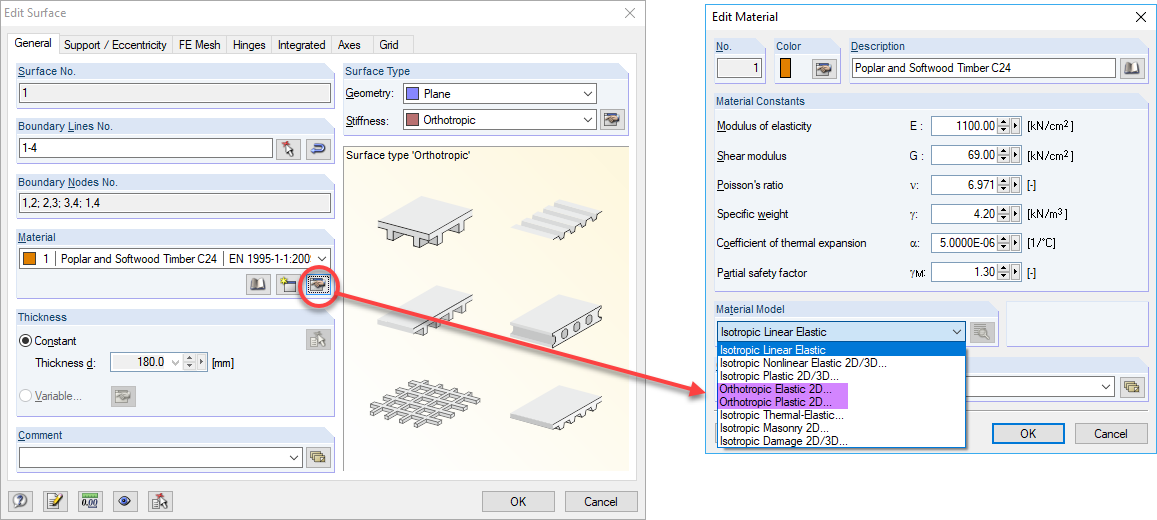Open color edit icon in Edit Material
The height and width of the screenshot is (520, 1157).
click(823, 69)
